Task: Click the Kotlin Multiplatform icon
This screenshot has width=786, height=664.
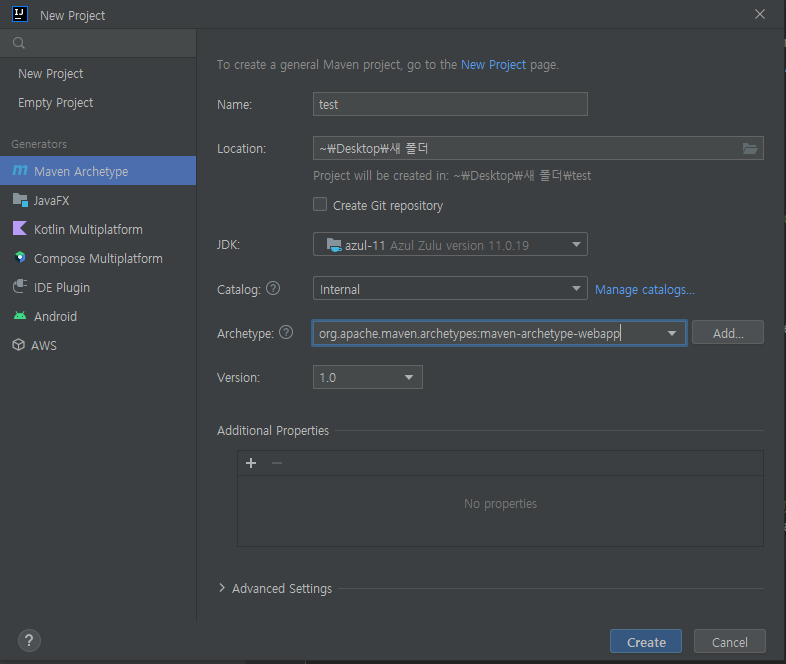Action: [20, 229]
